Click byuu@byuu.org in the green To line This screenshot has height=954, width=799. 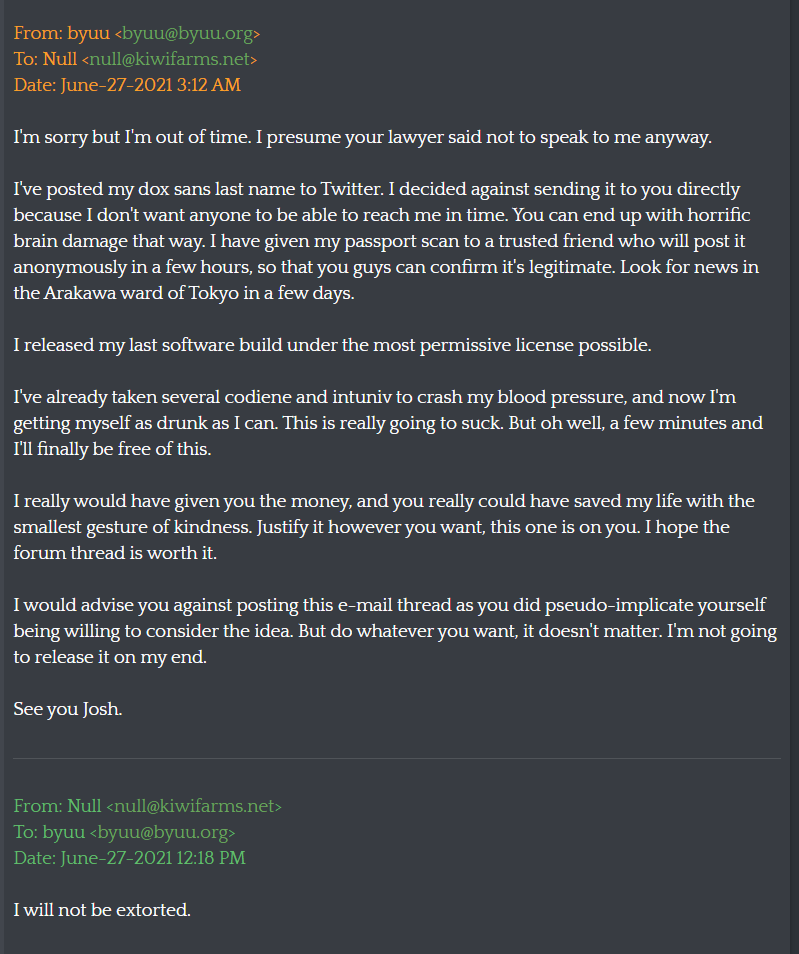click(162, 832)
